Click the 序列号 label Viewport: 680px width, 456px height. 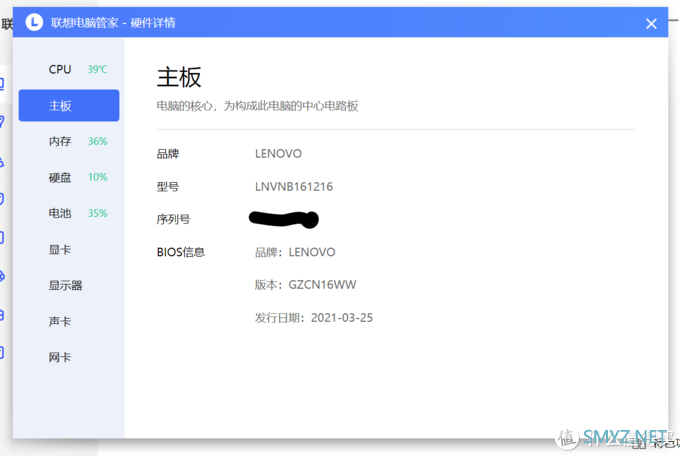tap(173, 220)
